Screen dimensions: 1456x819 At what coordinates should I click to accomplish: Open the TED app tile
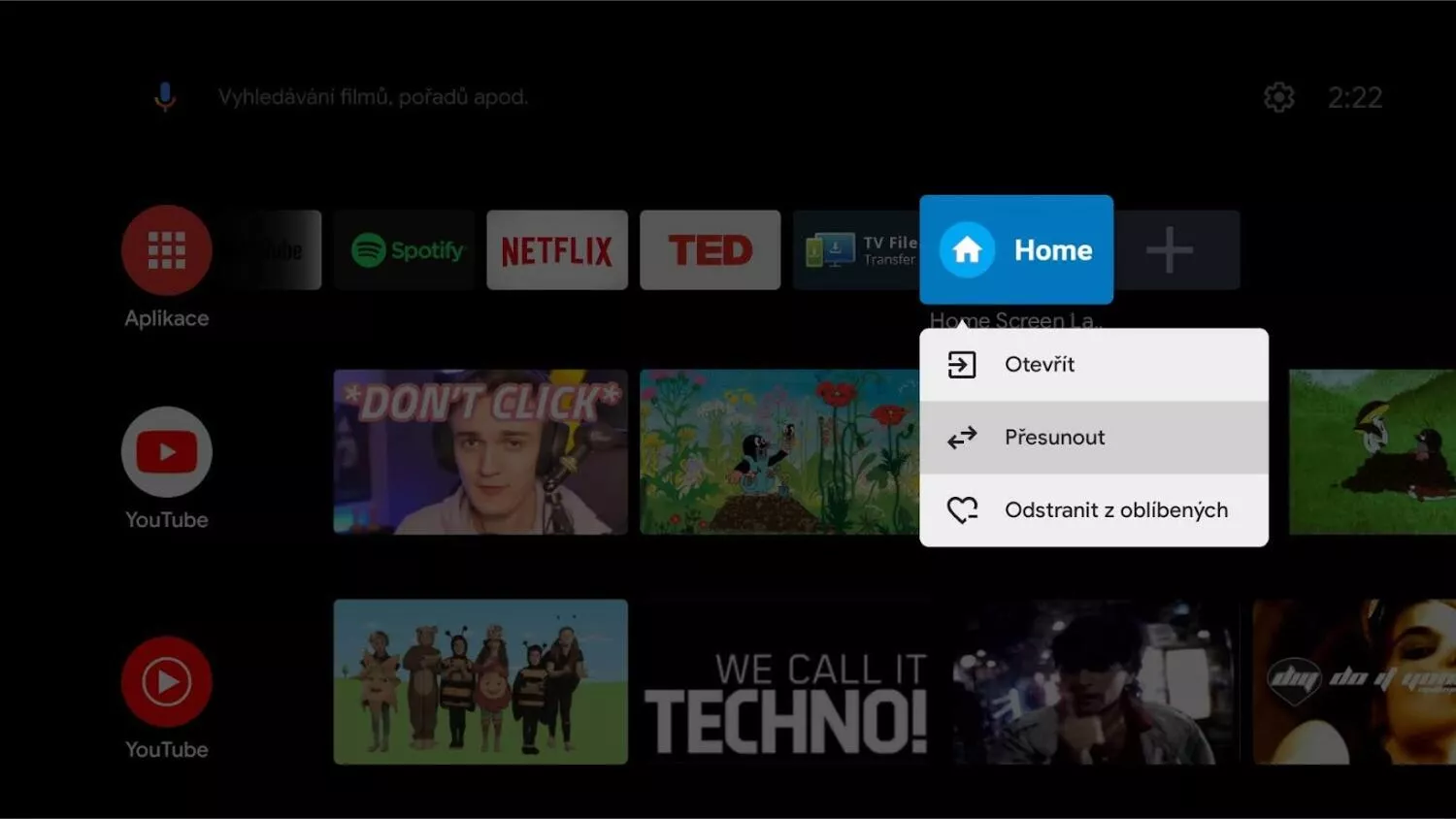(x=711, y=250)
